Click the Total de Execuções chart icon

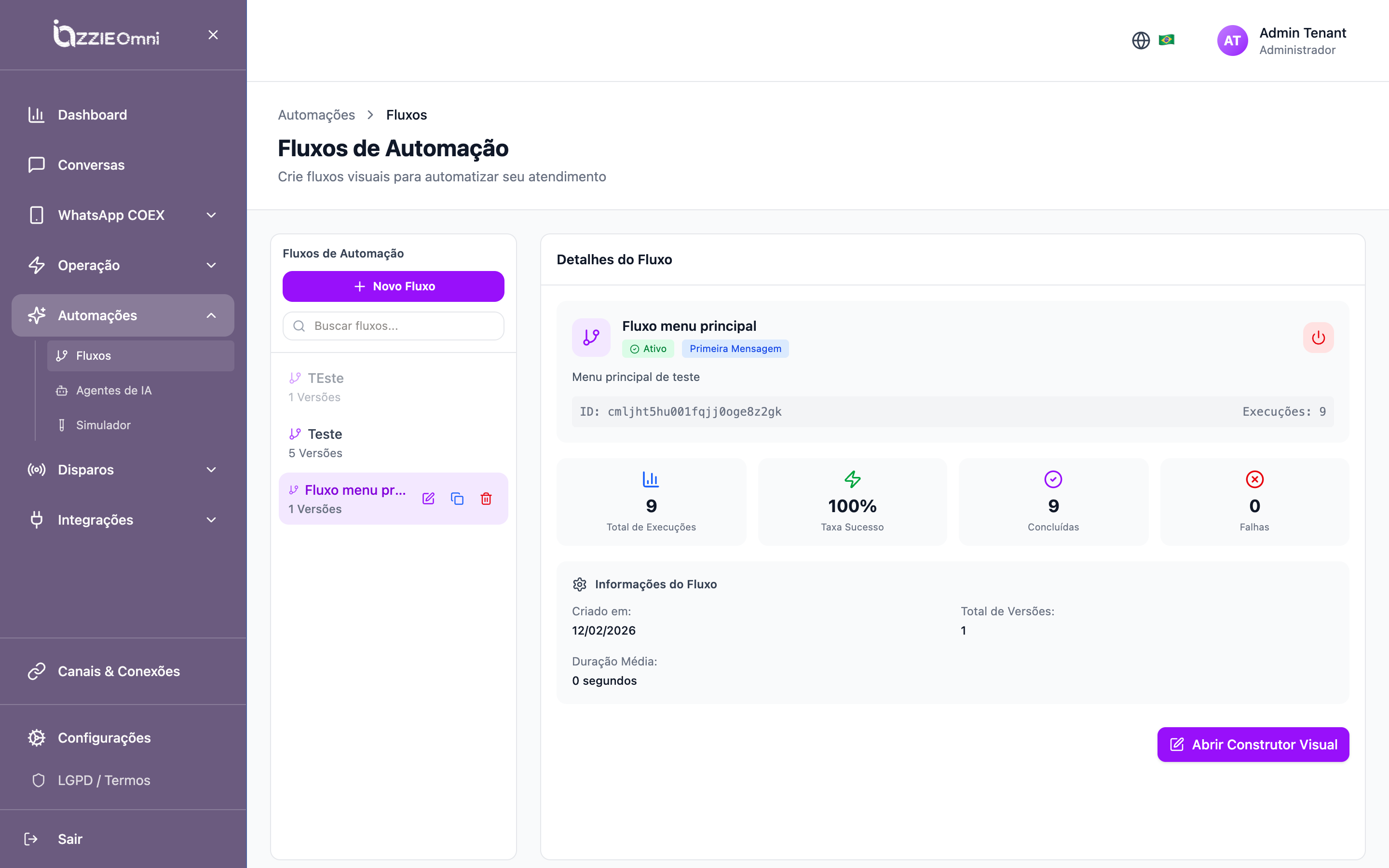pyautogui.click(x=650, y=479)
